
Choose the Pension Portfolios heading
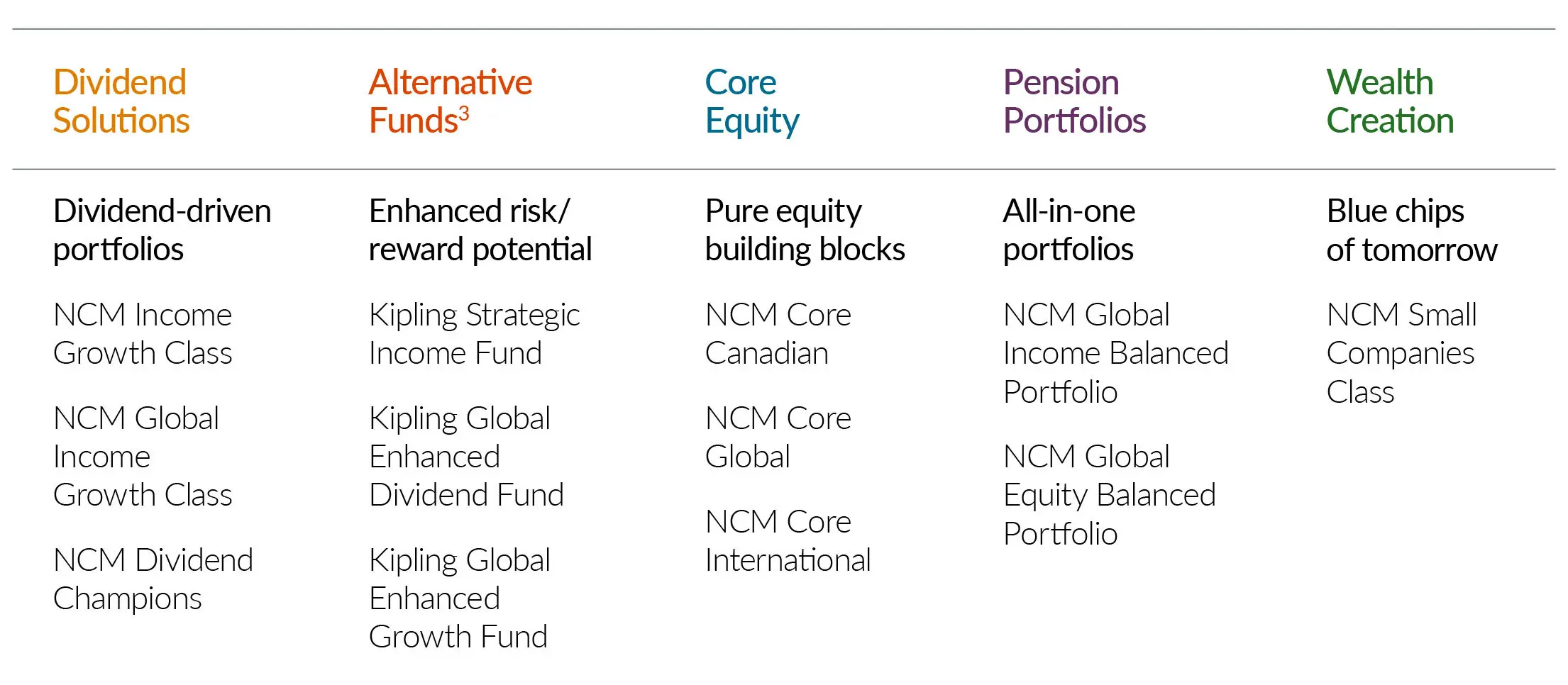[1074, 101]
